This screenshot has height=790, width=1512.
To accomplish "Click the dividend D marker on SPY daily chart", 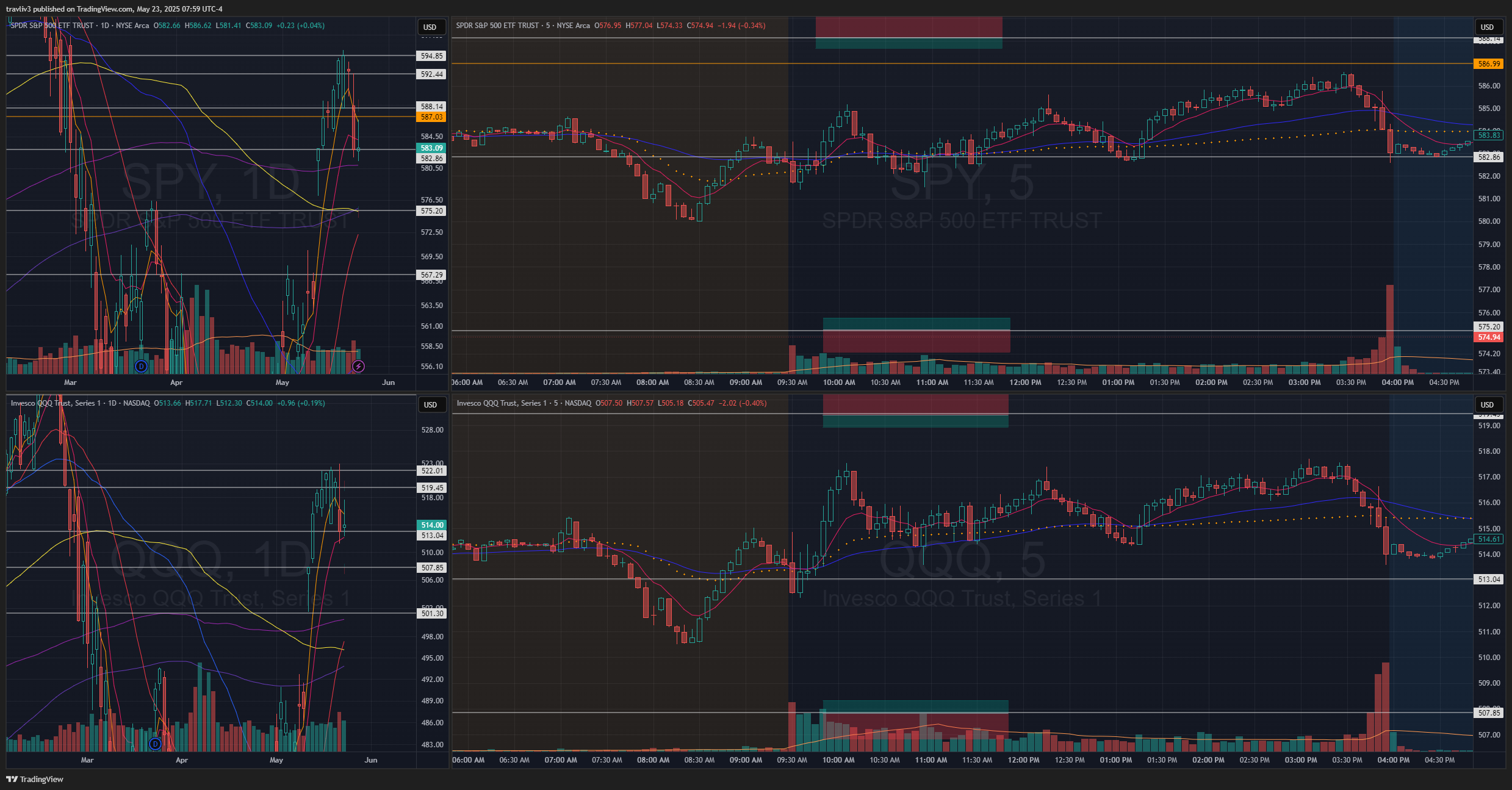I will pos(141,366).
